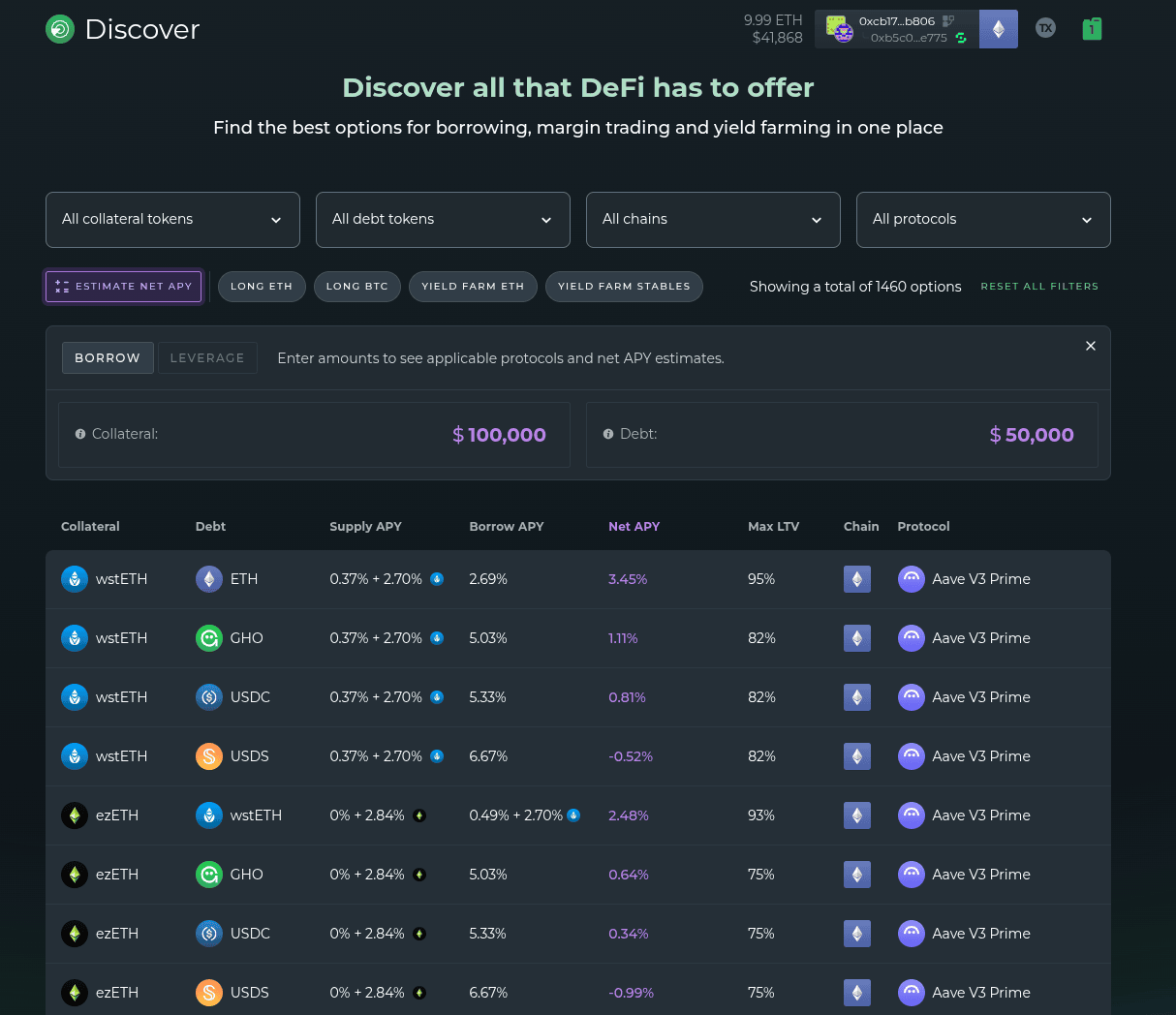Click the wallet avatar image

pyautogui.click(x=839, y=29)
